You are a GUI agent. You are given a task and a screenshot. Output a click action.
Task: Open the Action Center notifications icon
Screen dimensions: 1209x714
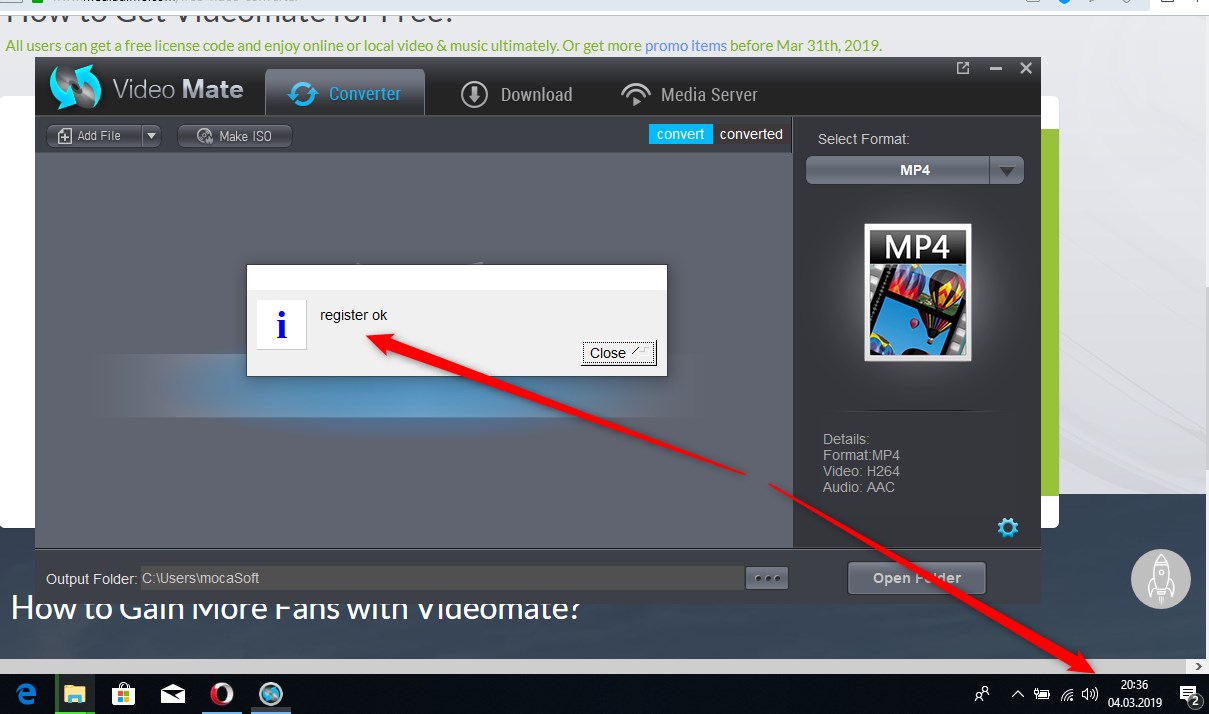(1189, 693)
